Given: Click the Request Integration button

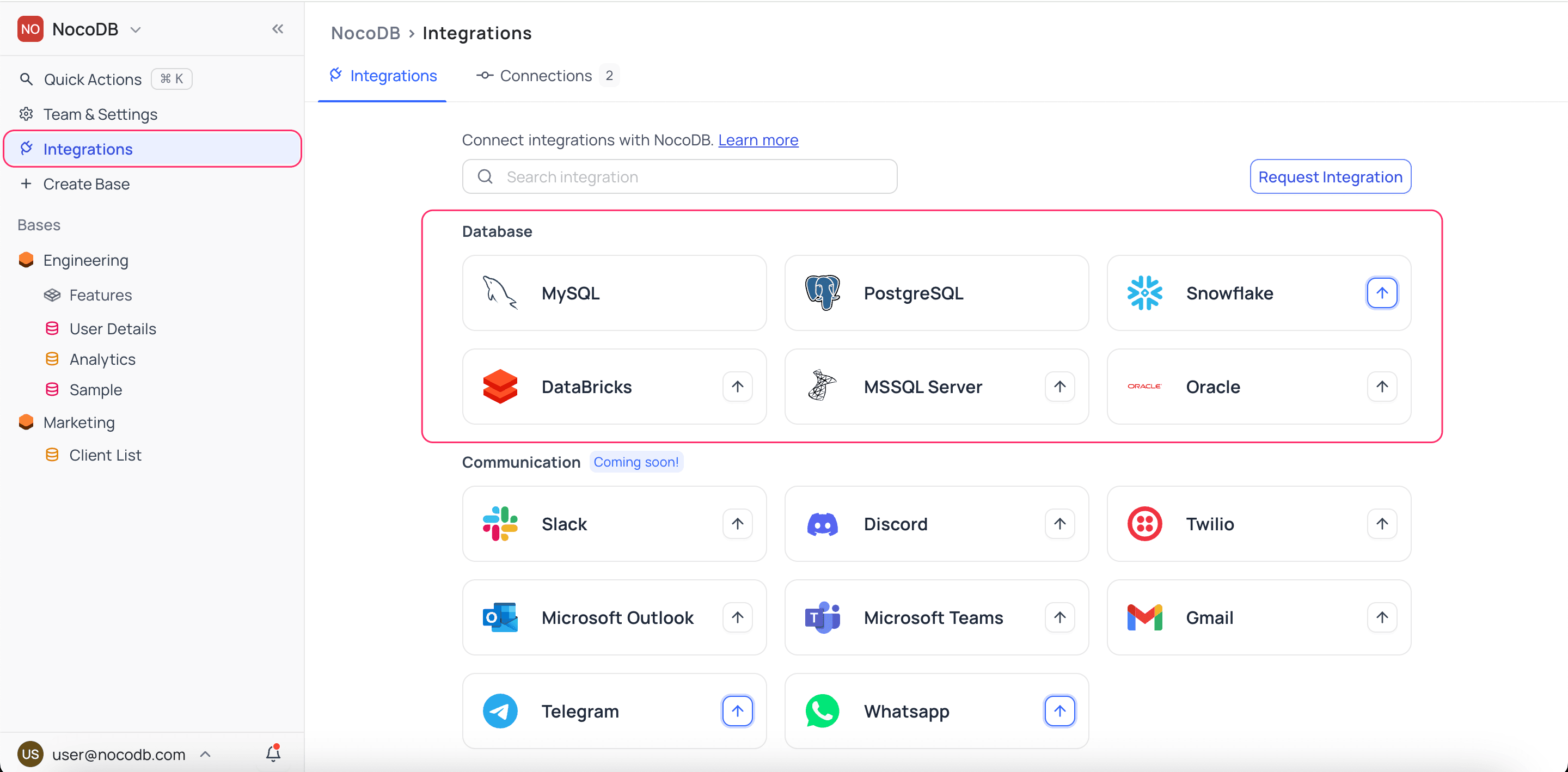Looking at the screenshot, I should [x=1330, y=176].
